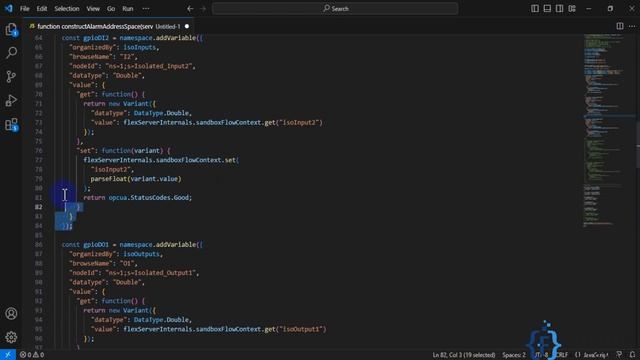This screenshot has height=360, width=640.
Task: Change end of line sequence CRLF
Action: tap(562, 355)
